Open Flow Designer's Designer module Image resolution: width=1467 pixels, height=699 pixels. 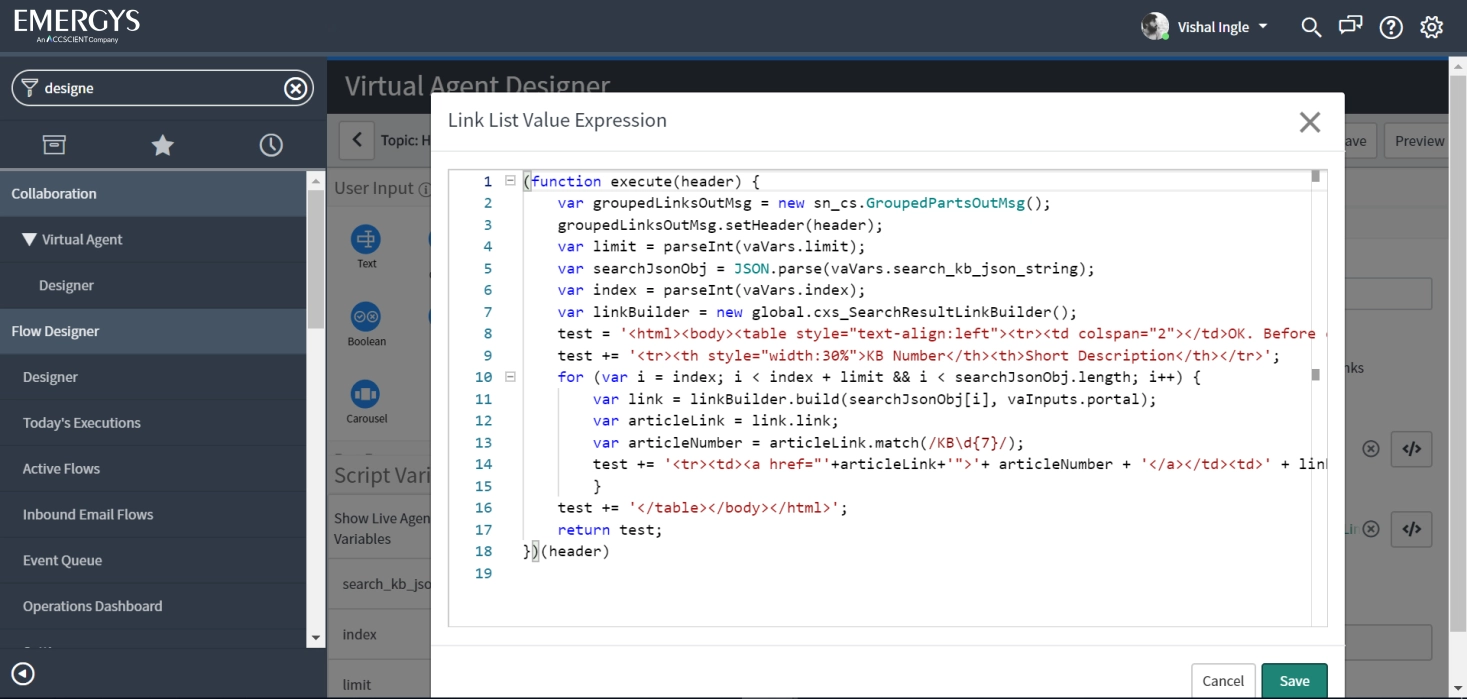tap(50, 377)
